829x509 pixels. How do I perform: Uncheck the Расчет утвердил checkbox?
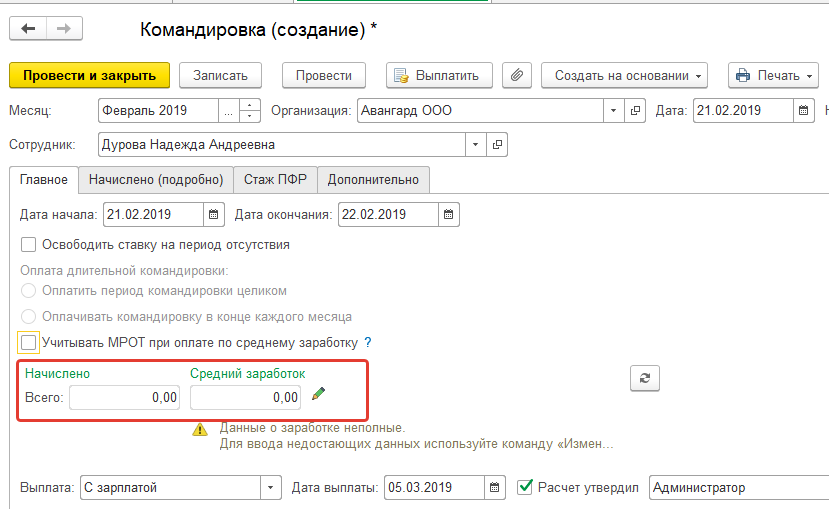(525, 487)
